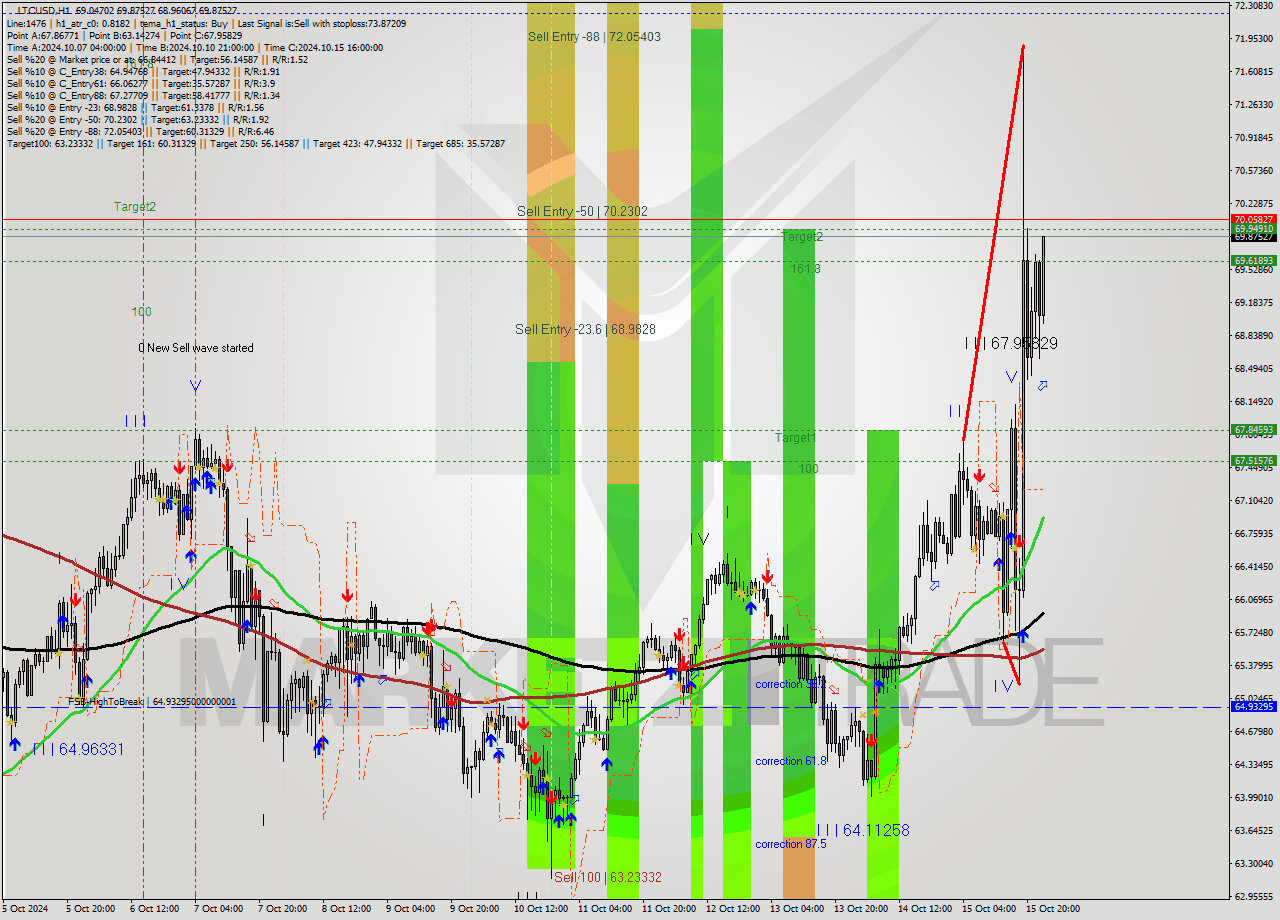Click the 62.95555 price axis value
The width and height of the screenshot is (1280, 920).
pos(1253,896)
